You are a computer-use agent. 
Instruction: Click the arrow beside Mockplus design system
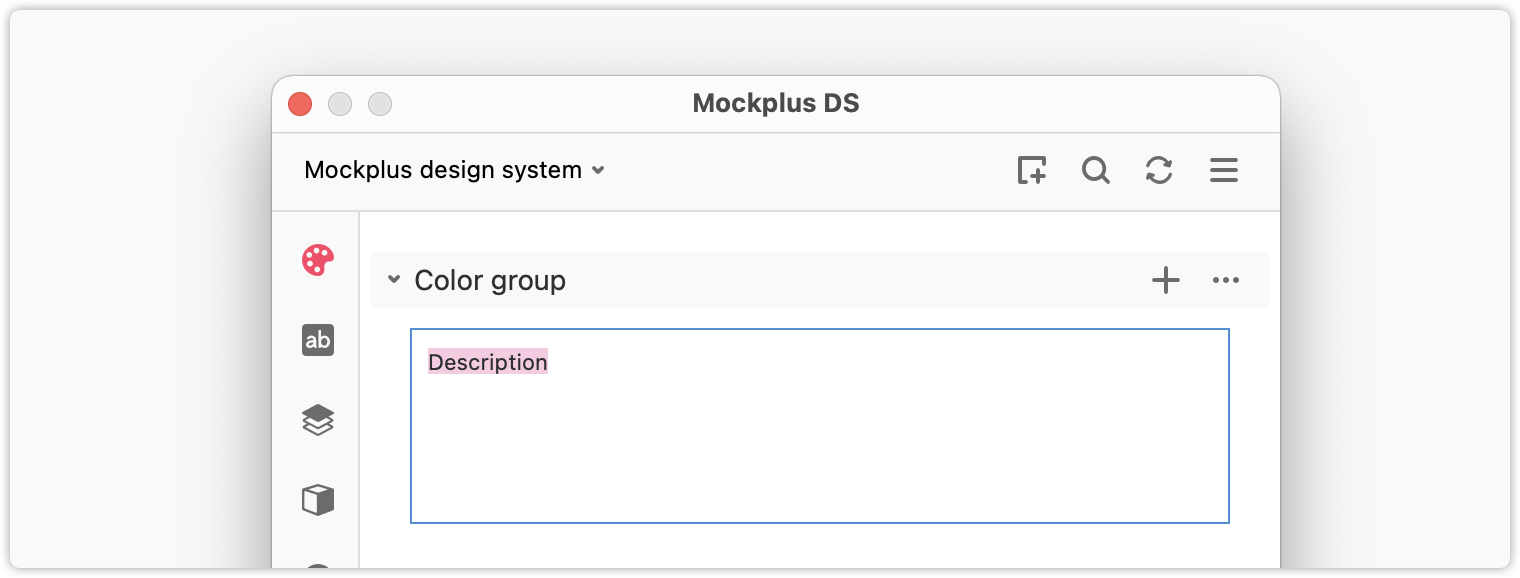(598, 171)
